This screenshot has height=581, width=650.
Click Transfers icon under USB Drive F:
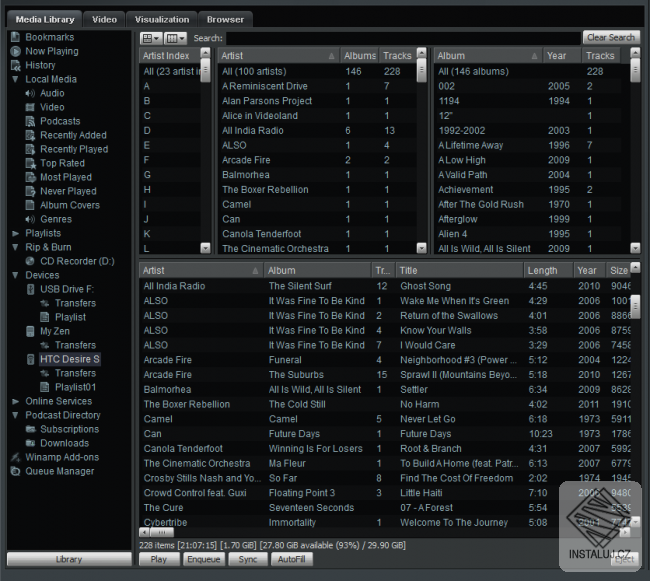[45, 303]
